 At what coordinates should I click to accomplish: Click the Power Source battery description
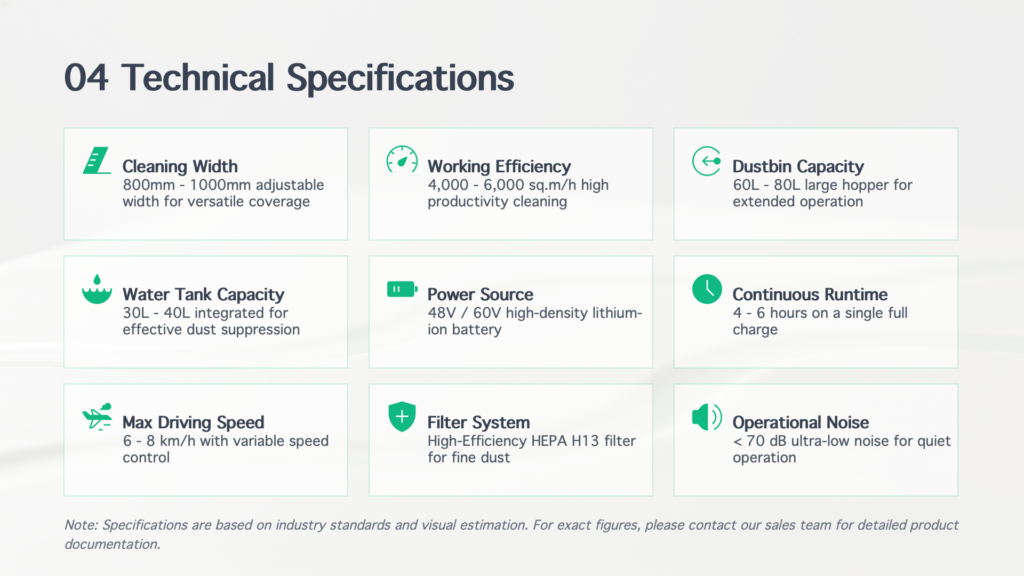pyautogui.click(x=535, y=321)
